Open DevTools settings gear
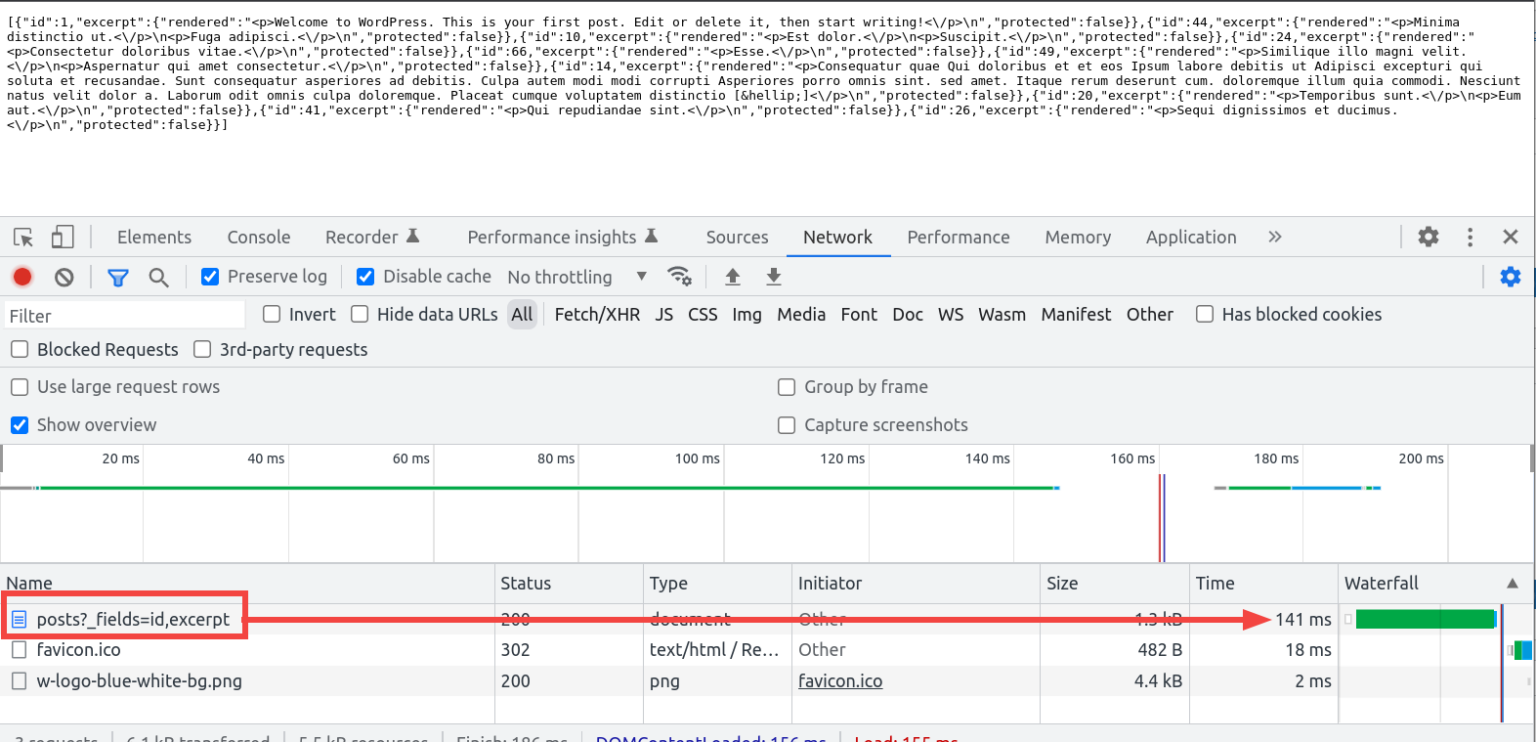Viewport: 1536px width, 742px height. (1427, 237)
